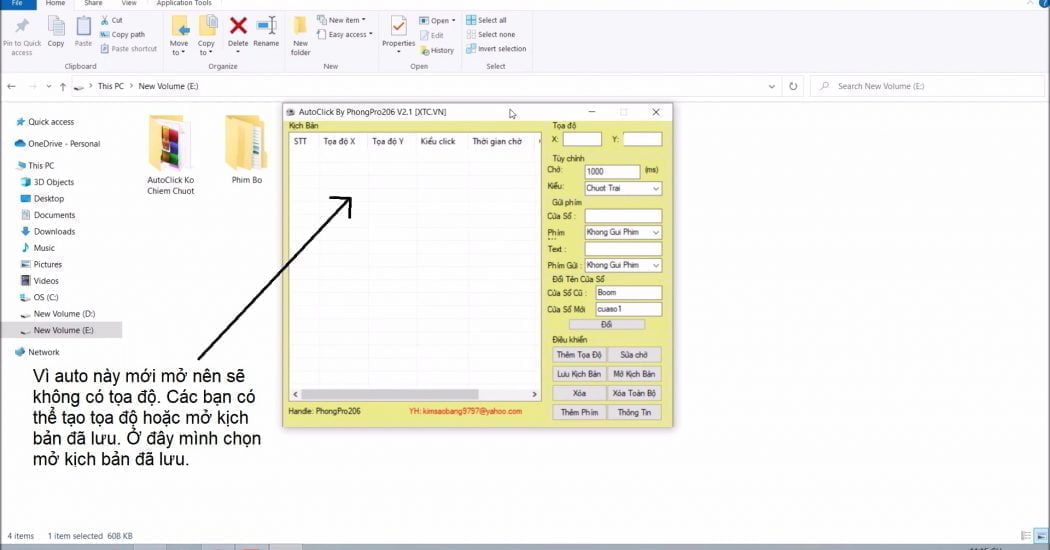Screen dimensions: 1050x550
Task: Click Copy path in ribbon
Action: click(123, 34)
